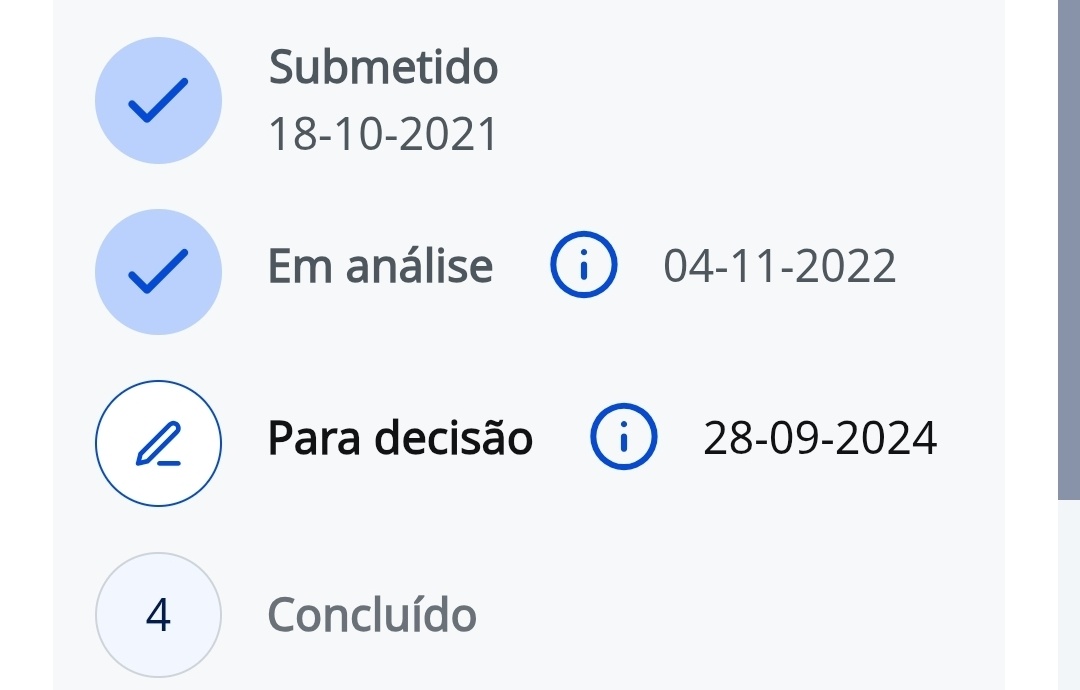This screenshot has height=690, width=1080.
Task: Click the Submetido step label
Action: pos(383,67)
